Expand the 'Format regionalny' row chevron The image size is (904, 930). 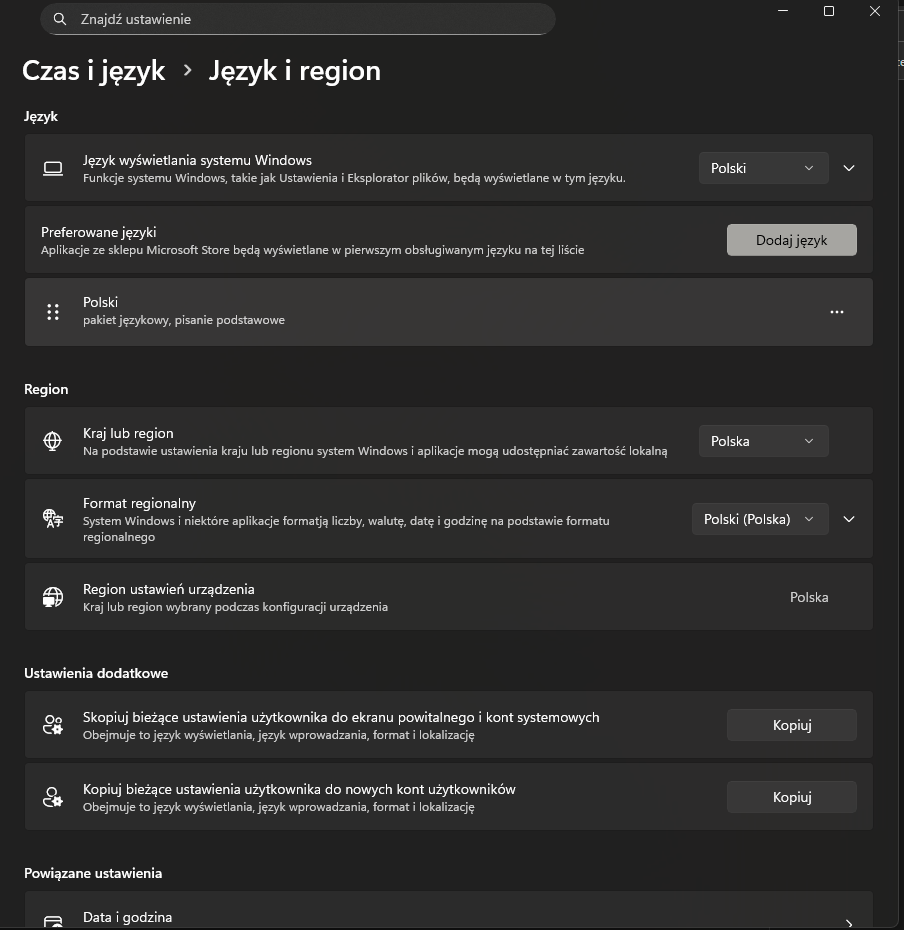(849, 519)
